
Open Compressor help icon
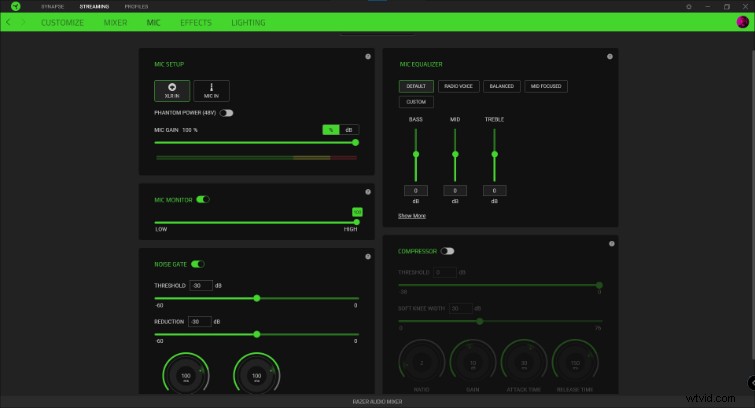612,244
